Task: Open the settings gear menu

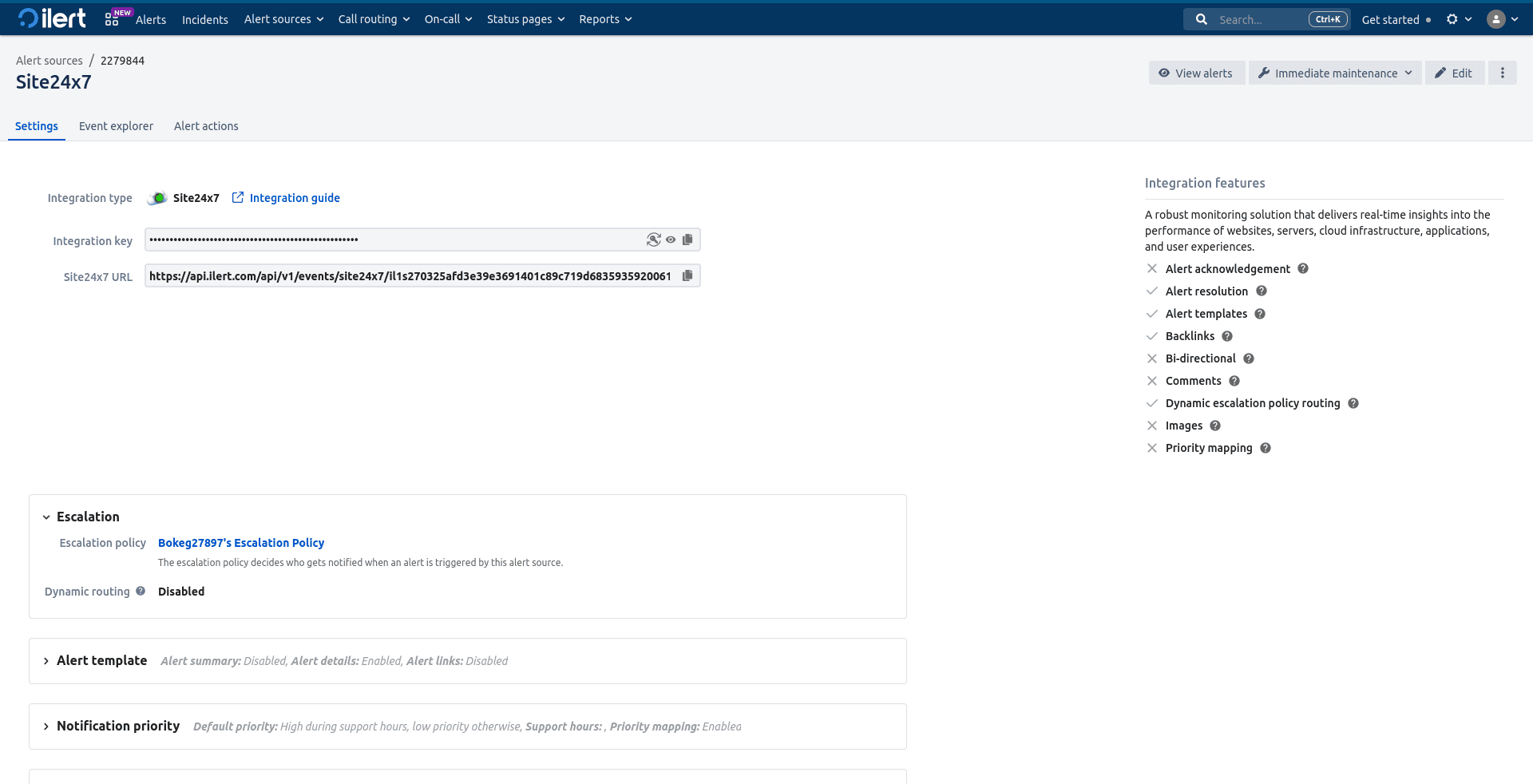Action: pos(1453,18)
